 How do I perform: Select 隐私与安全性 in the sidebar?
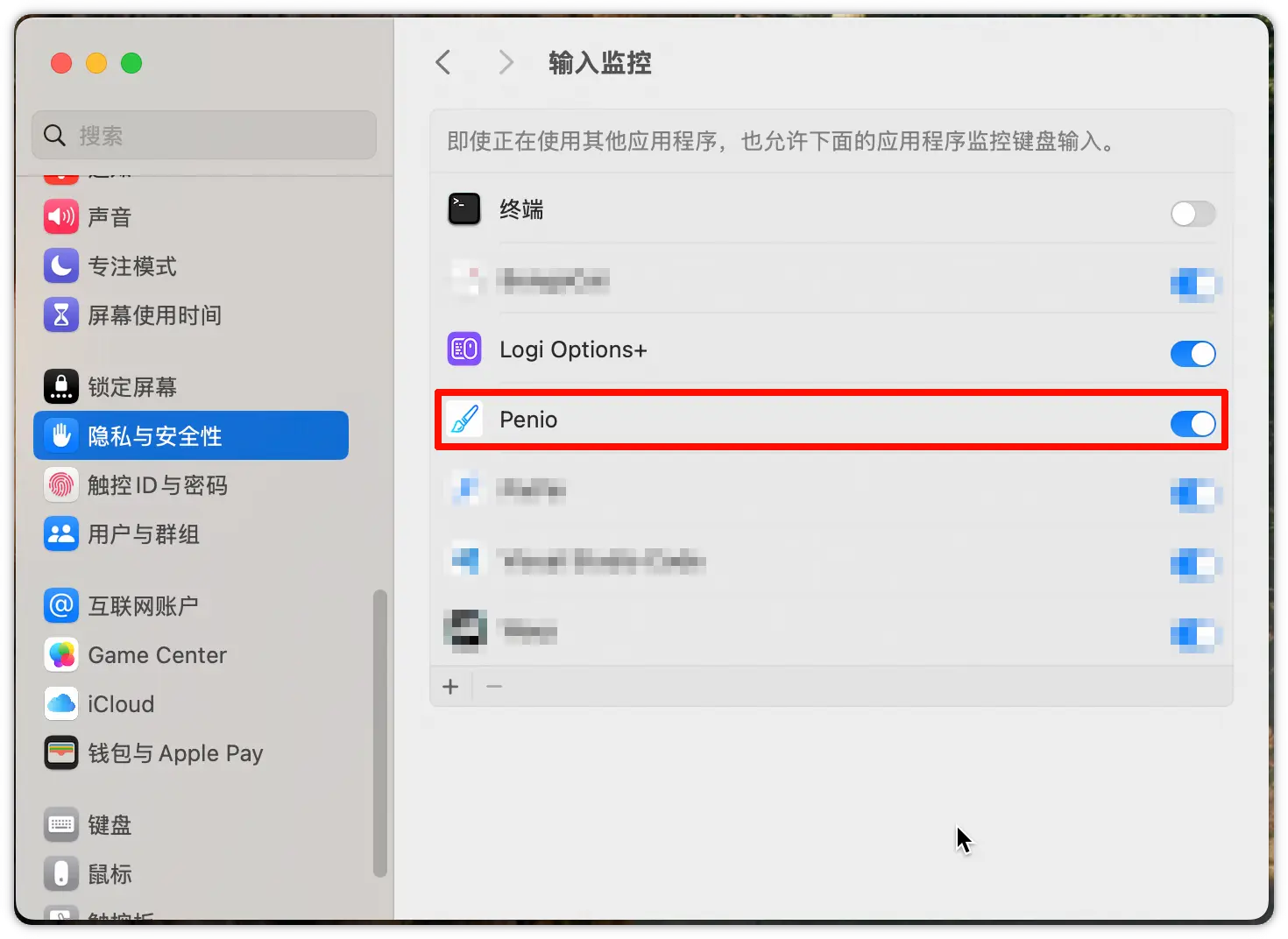[x=191, y=435]
